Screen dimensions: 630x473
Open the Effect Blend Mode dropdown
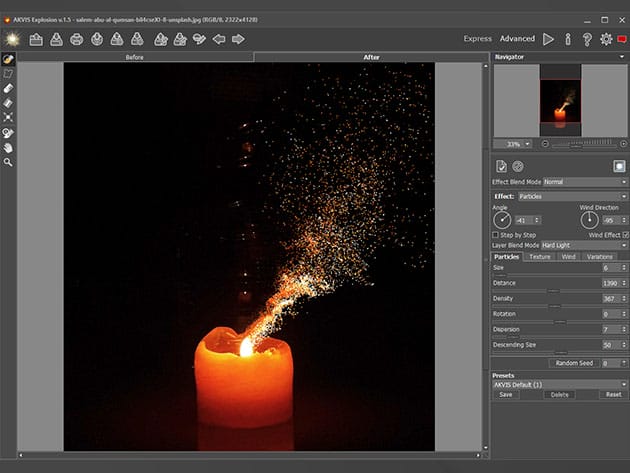pyautogui.click(x=583, y=182)
